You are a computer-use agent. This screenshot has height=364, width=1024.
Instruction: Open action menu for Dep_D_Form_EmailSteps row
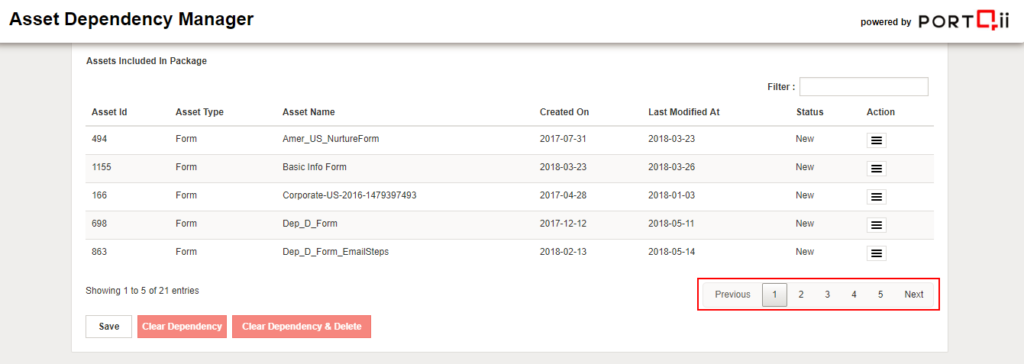point(876,253)
